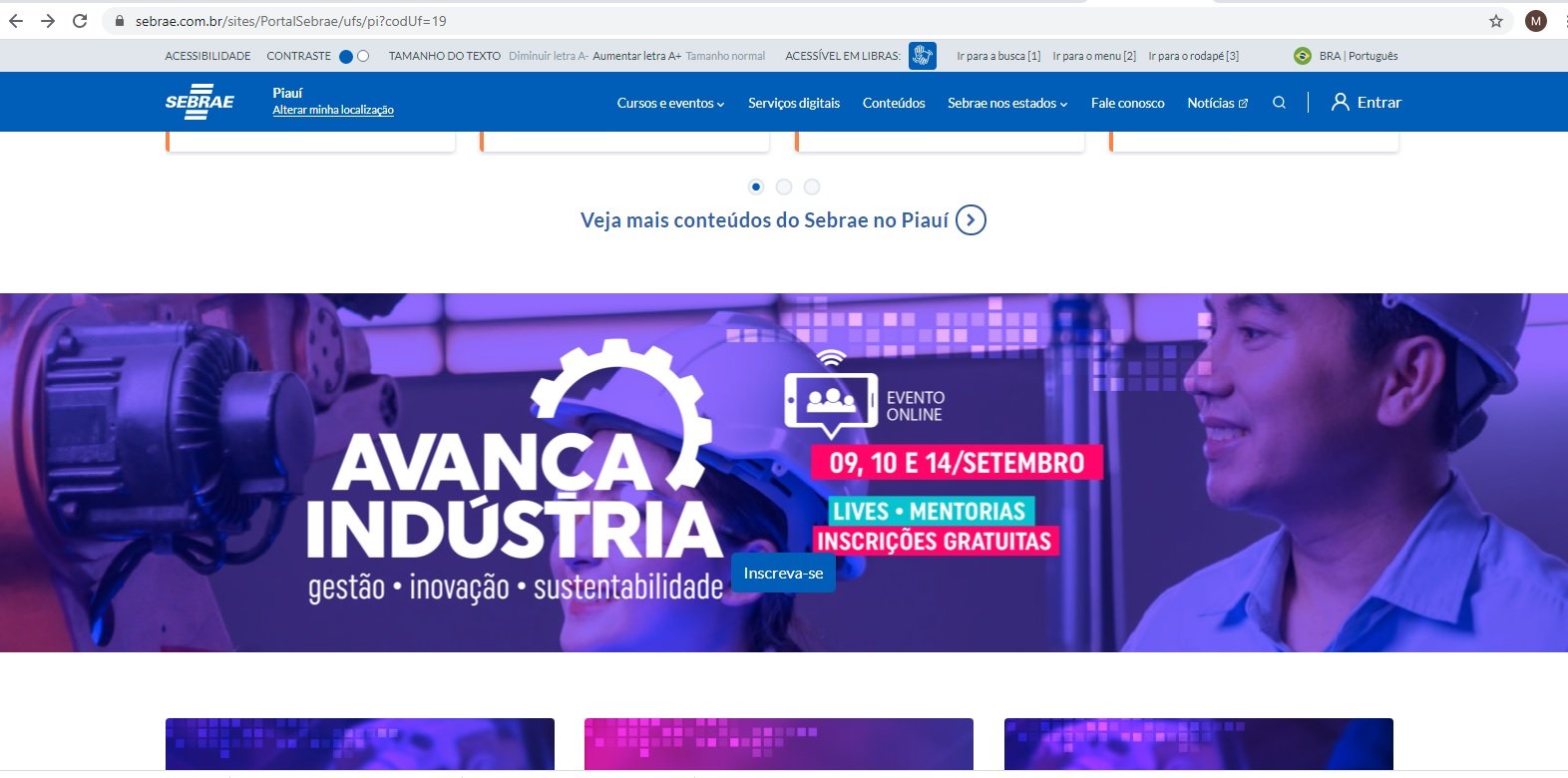Click the browser back arrow
Image resolution: width=1568 pixels, height=778 pixels.
[16, 21]
